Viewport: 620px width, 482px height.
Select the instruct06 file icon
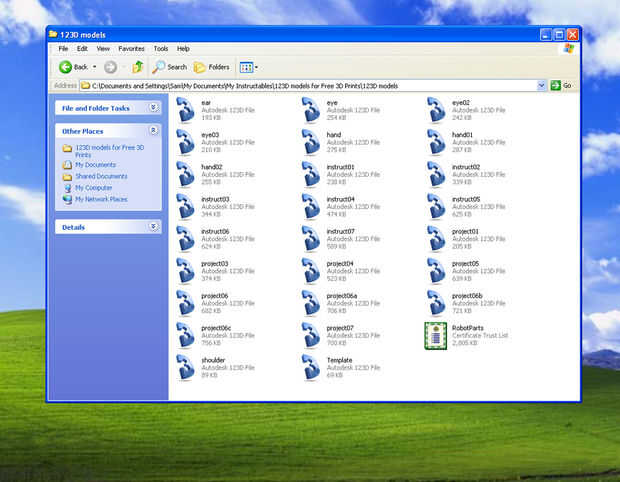pyautogui.click(x=185, y=239)
